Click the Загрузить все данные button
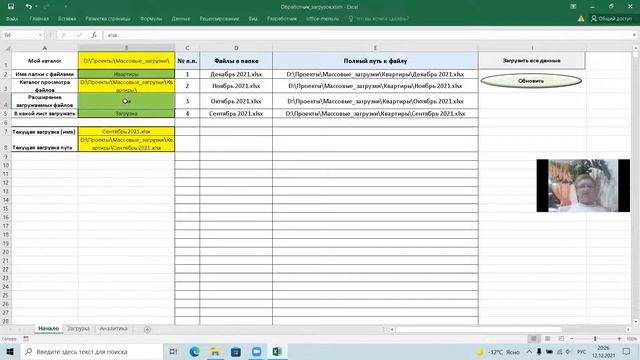Screen dimensions: 640x360 531,60
